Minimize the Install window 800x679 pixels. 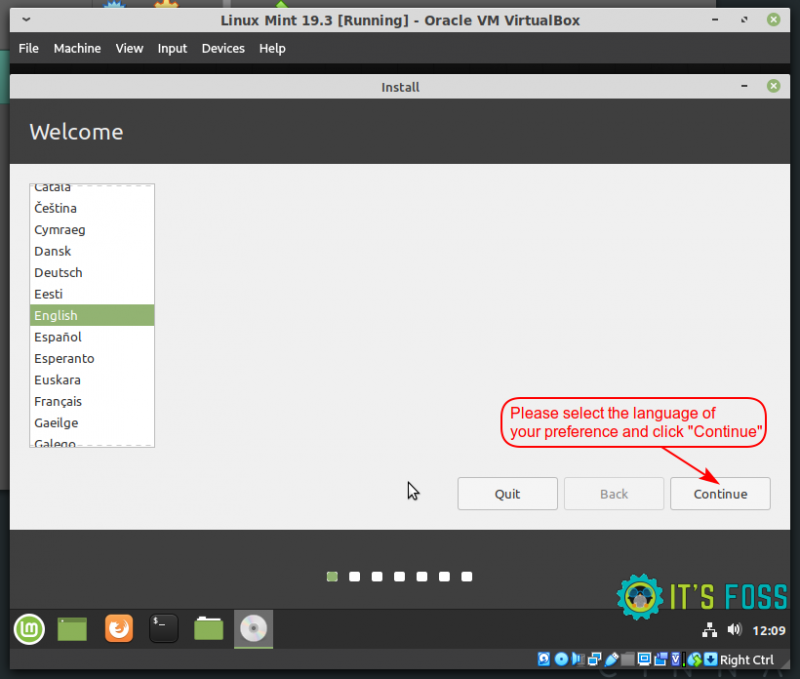(744, 86)
